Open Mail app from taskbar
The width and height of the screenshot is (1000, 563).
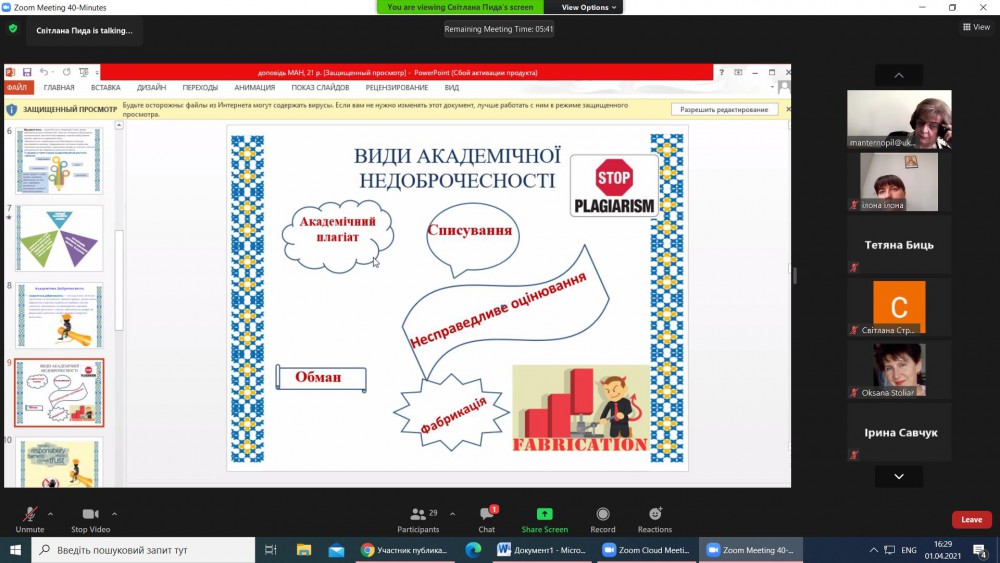pyautogui.click(x=337, y=550)
